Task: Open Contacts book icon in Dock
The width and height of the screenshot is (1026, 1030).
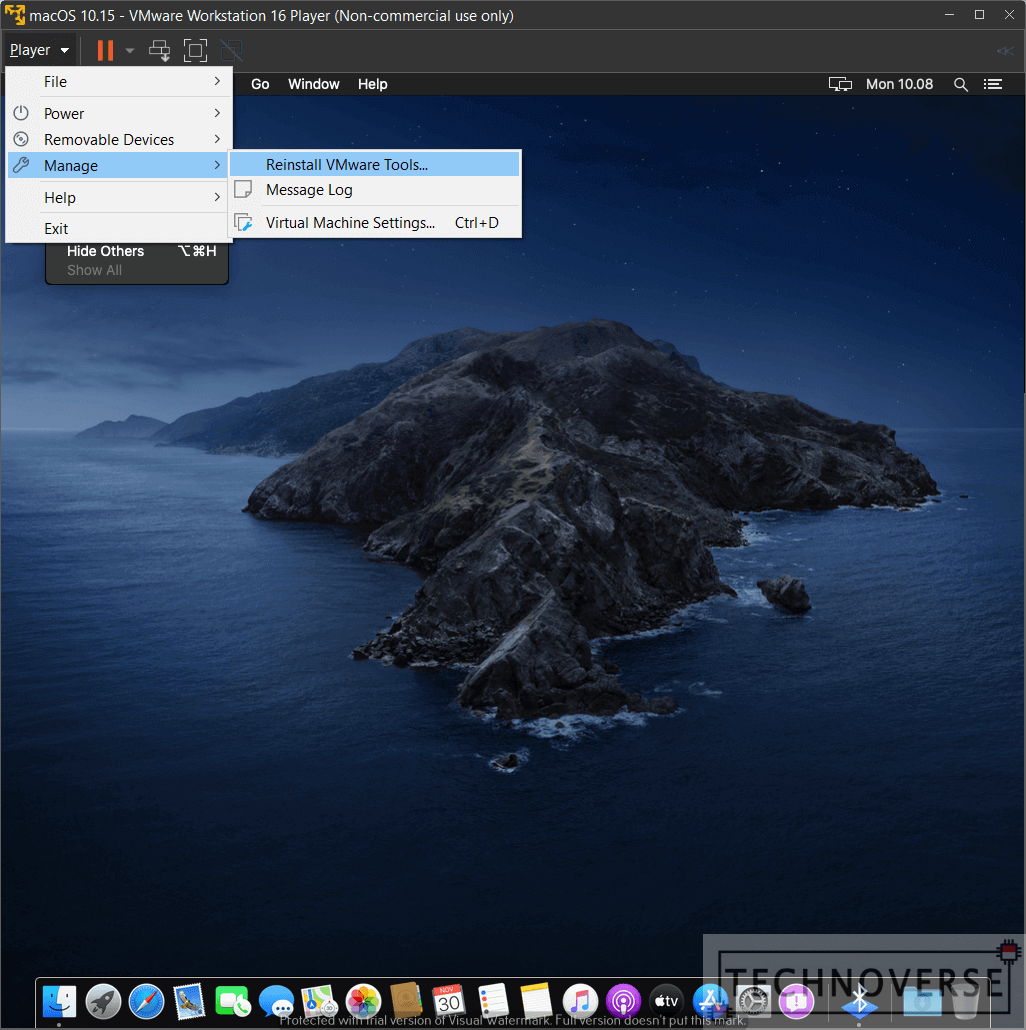Action: click(x=407, y=1001)
